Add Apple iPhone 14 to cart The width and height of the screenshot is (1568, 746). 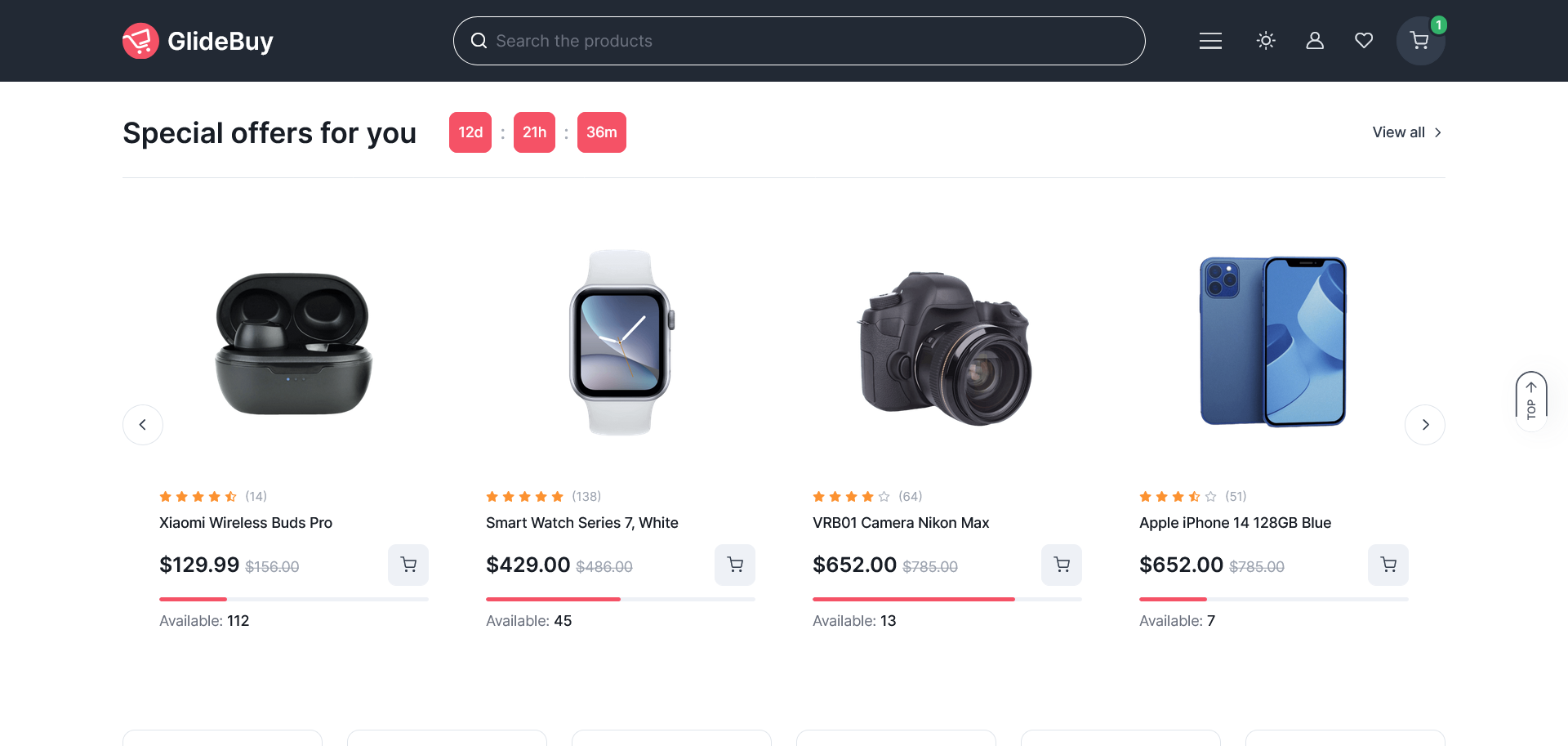click(x=1388, y=565)
